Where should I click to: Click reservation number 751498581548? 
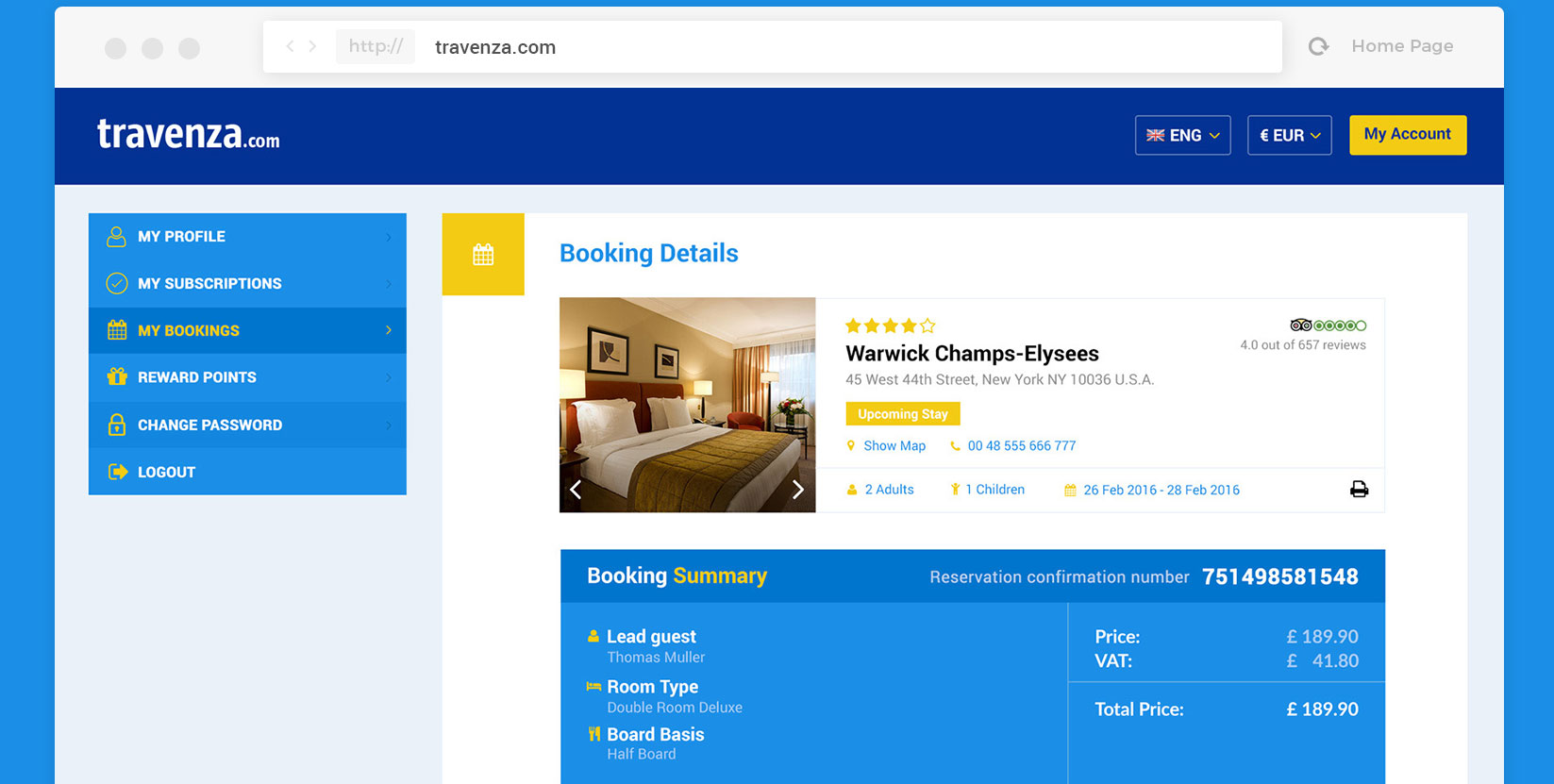[x=1280, y=577]
